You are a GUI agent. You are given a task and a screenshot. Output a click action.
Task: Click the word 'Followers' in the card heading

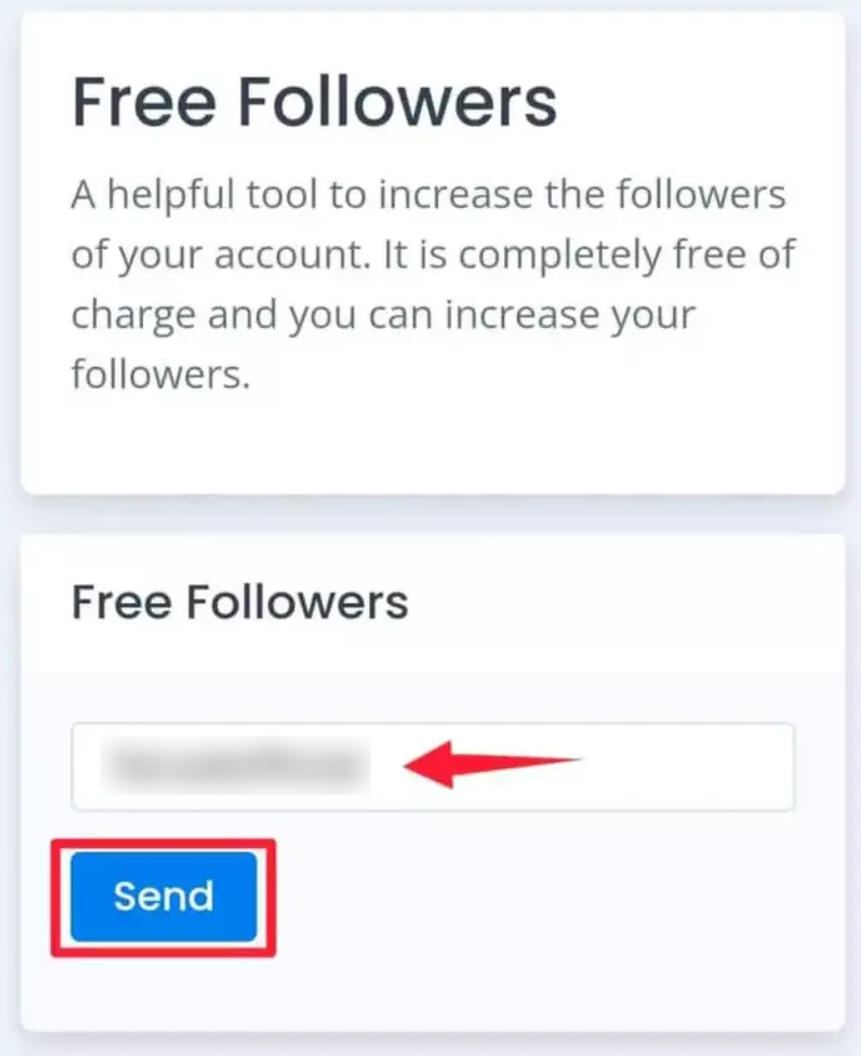[x=297, y=602]
